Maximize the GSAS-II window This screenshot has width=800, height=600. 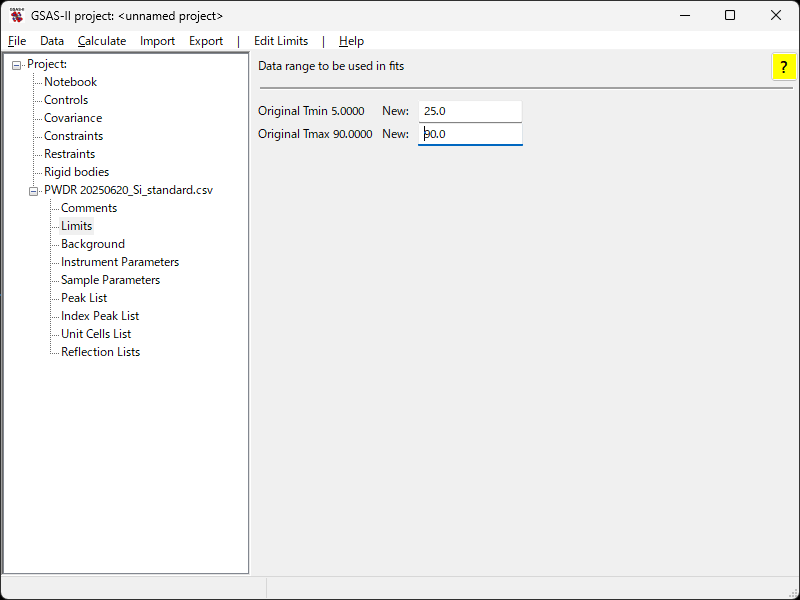tap(730, 16)
